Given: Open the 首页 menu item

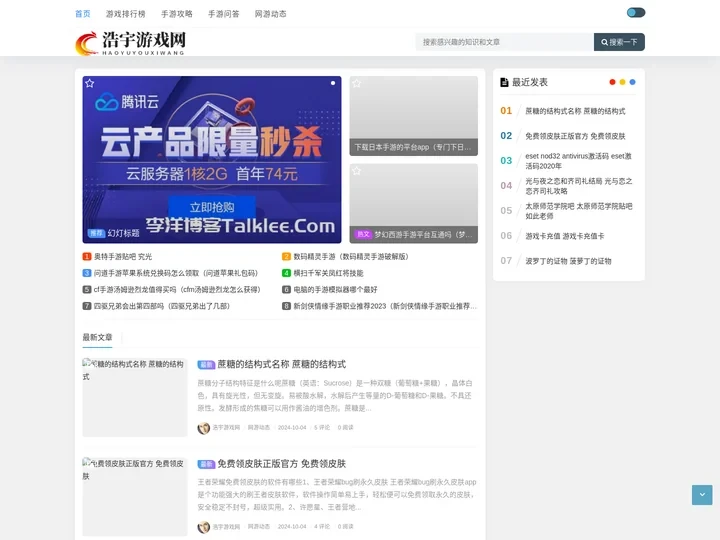Looking at the screenshot, I should (83, 14).
